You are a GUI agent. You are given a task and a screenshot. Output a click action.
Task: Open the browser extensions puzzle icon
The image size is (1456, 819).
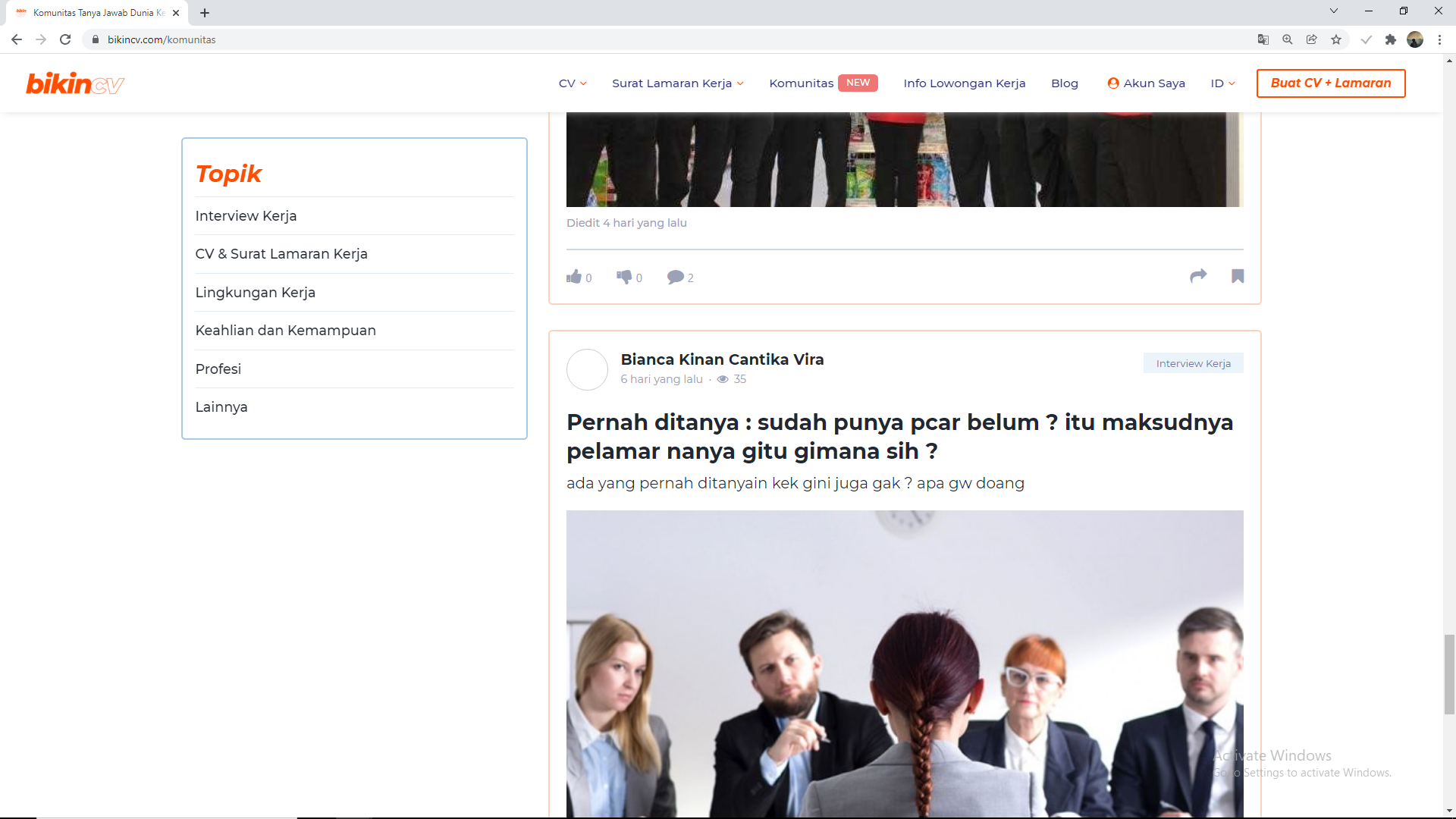pos(1392,39)
